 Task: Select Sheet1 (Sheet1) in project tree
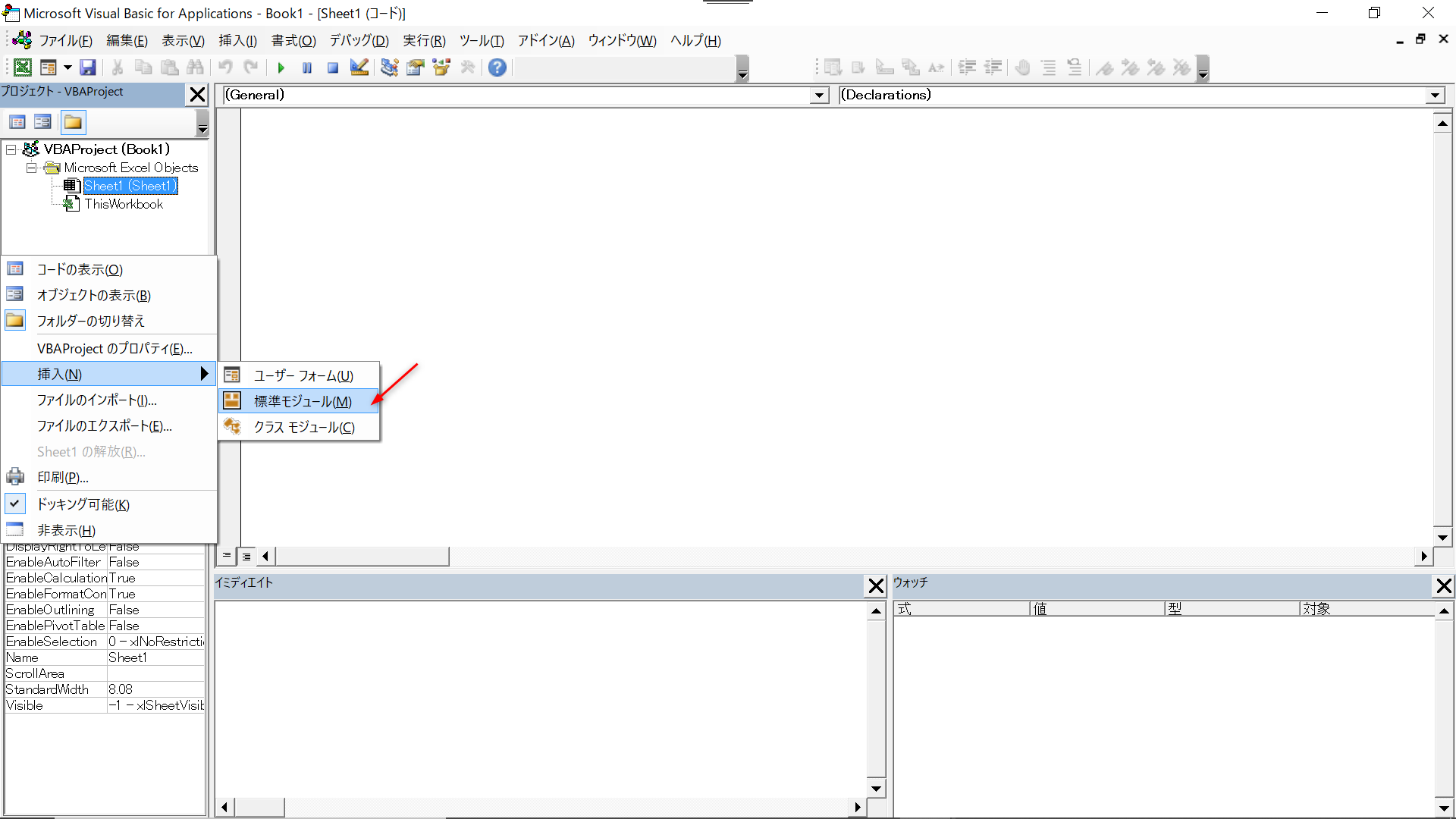130,186
